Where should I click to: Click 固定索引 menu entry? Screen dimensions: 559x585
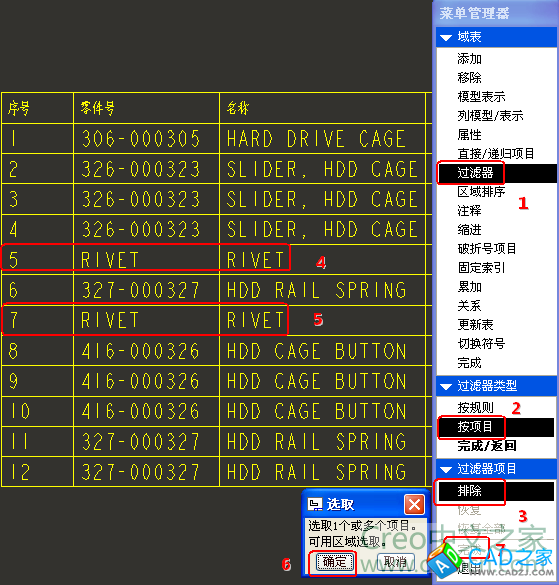coord(481,268)
